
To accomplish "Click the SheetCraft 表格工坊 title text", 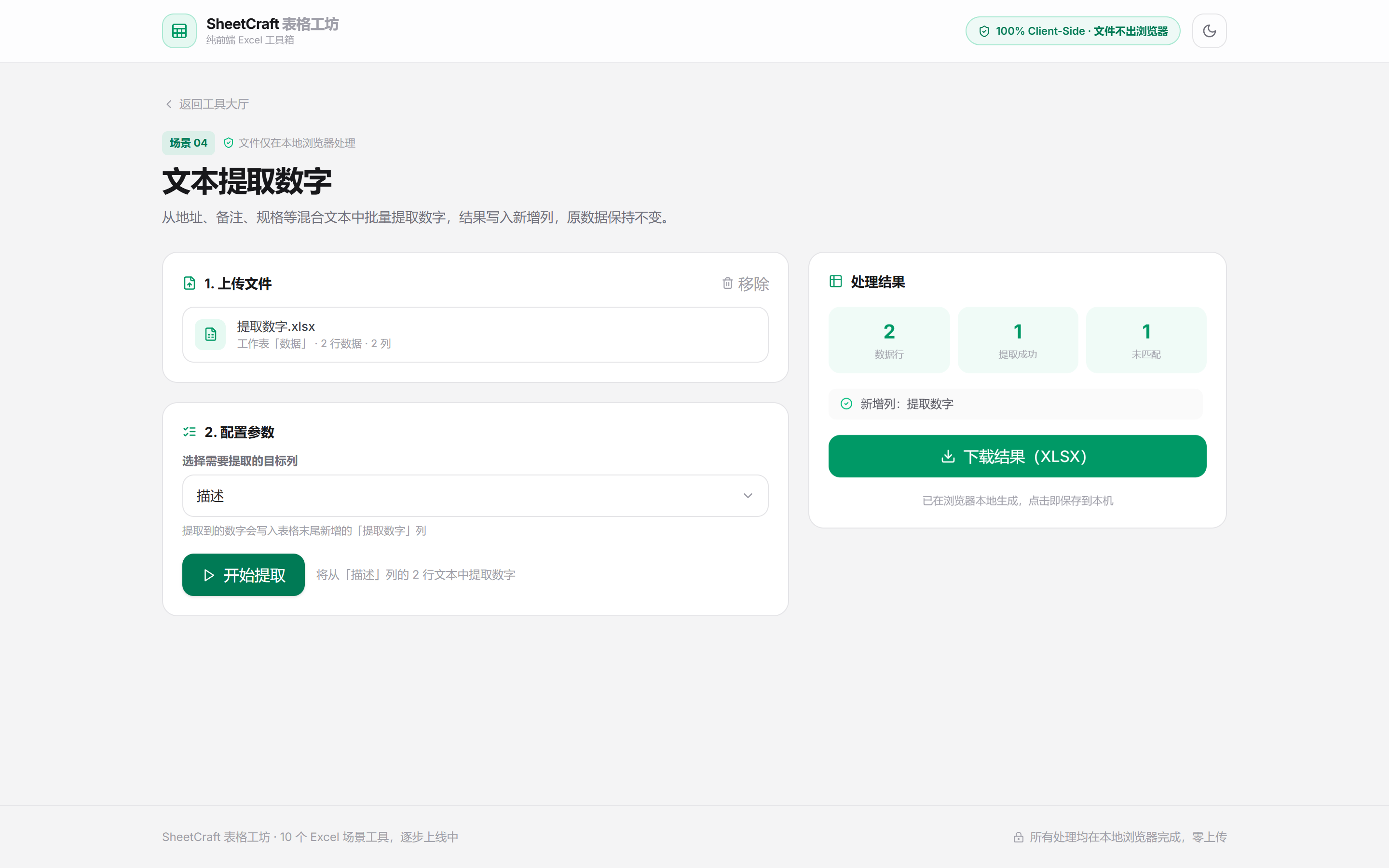I will [x=272, y=24].
